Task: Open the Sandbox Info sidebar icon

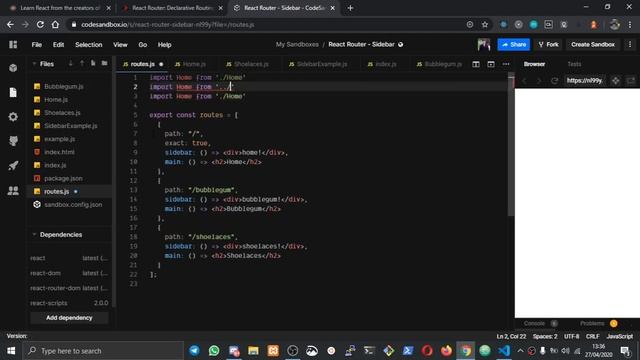Action: coord(13,68)
